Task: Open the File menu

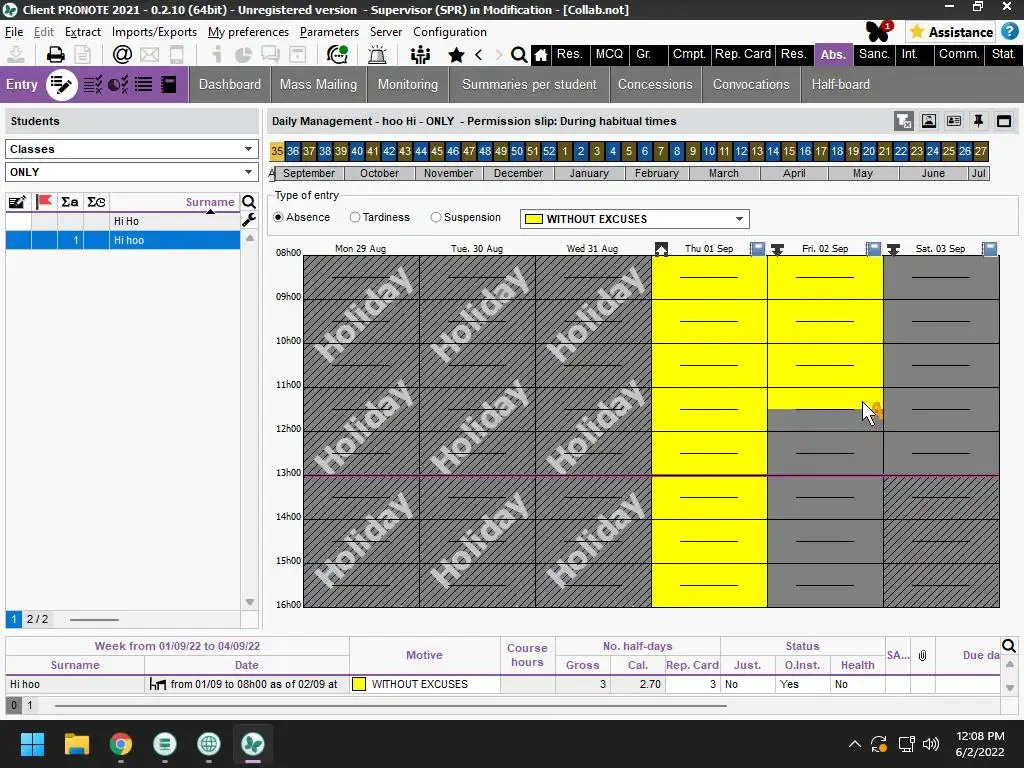Action: [x=14, y=31]
